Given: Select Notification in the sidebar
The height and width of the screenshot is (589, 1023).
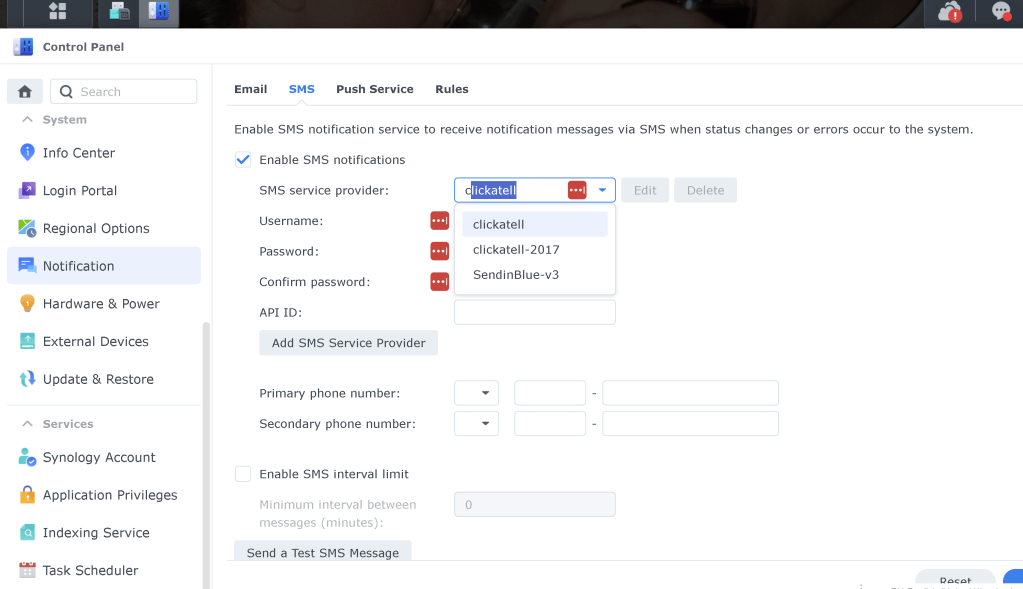Looking at the screenshot, I should (104, 265).
